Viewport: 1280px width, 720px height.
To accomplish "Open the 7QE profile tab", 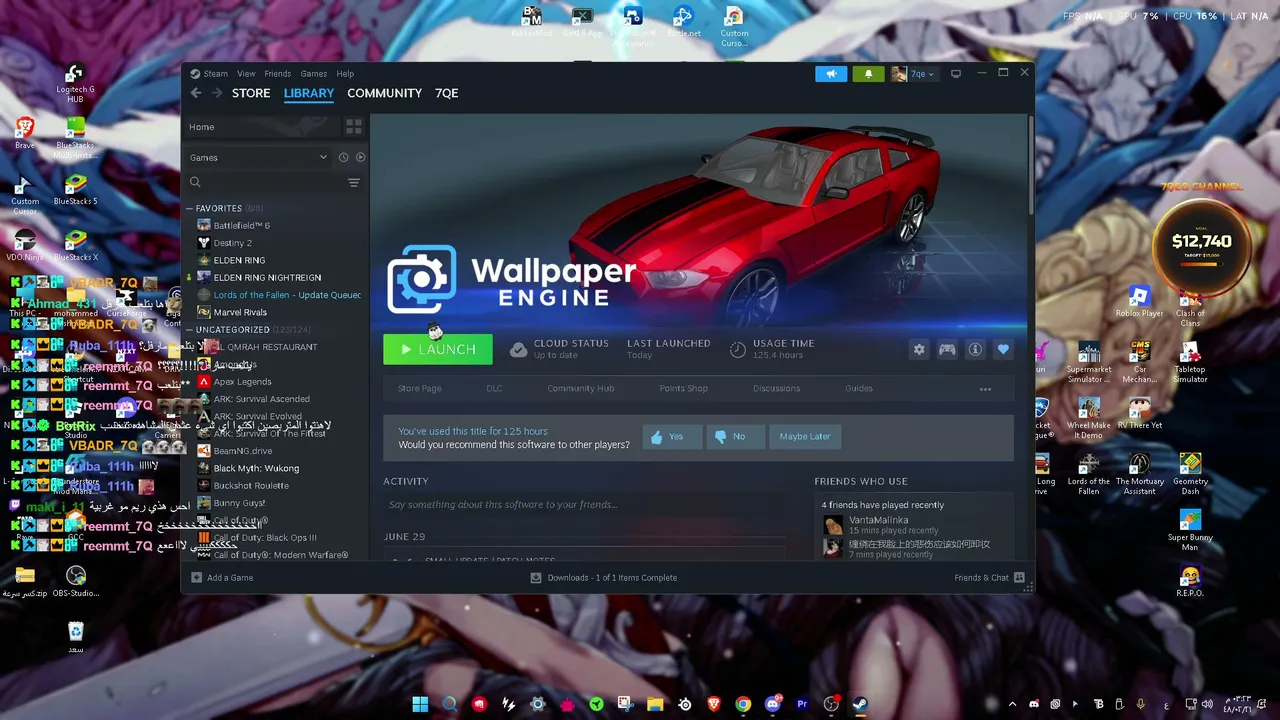I will 447,93.
